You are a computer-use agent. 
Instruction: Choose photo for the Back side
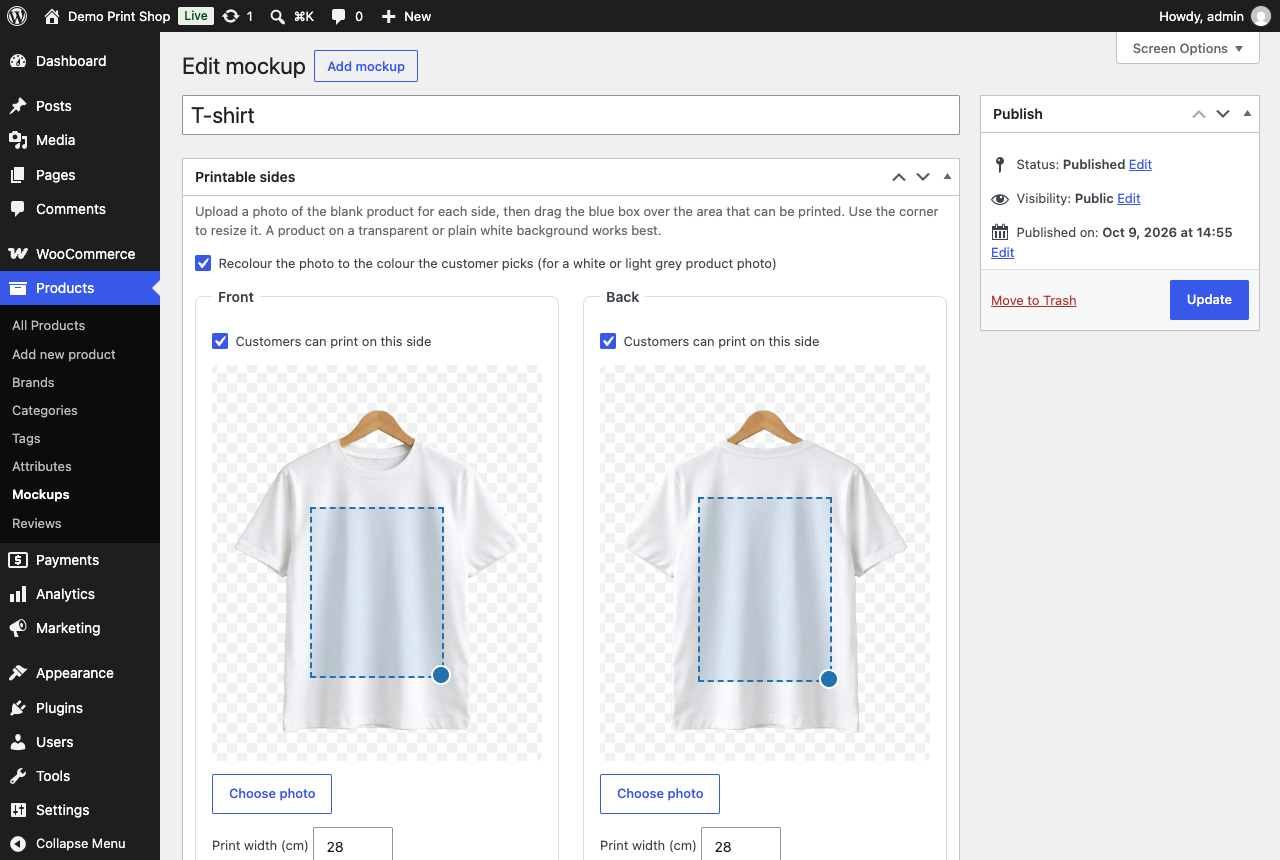[660, 794]
